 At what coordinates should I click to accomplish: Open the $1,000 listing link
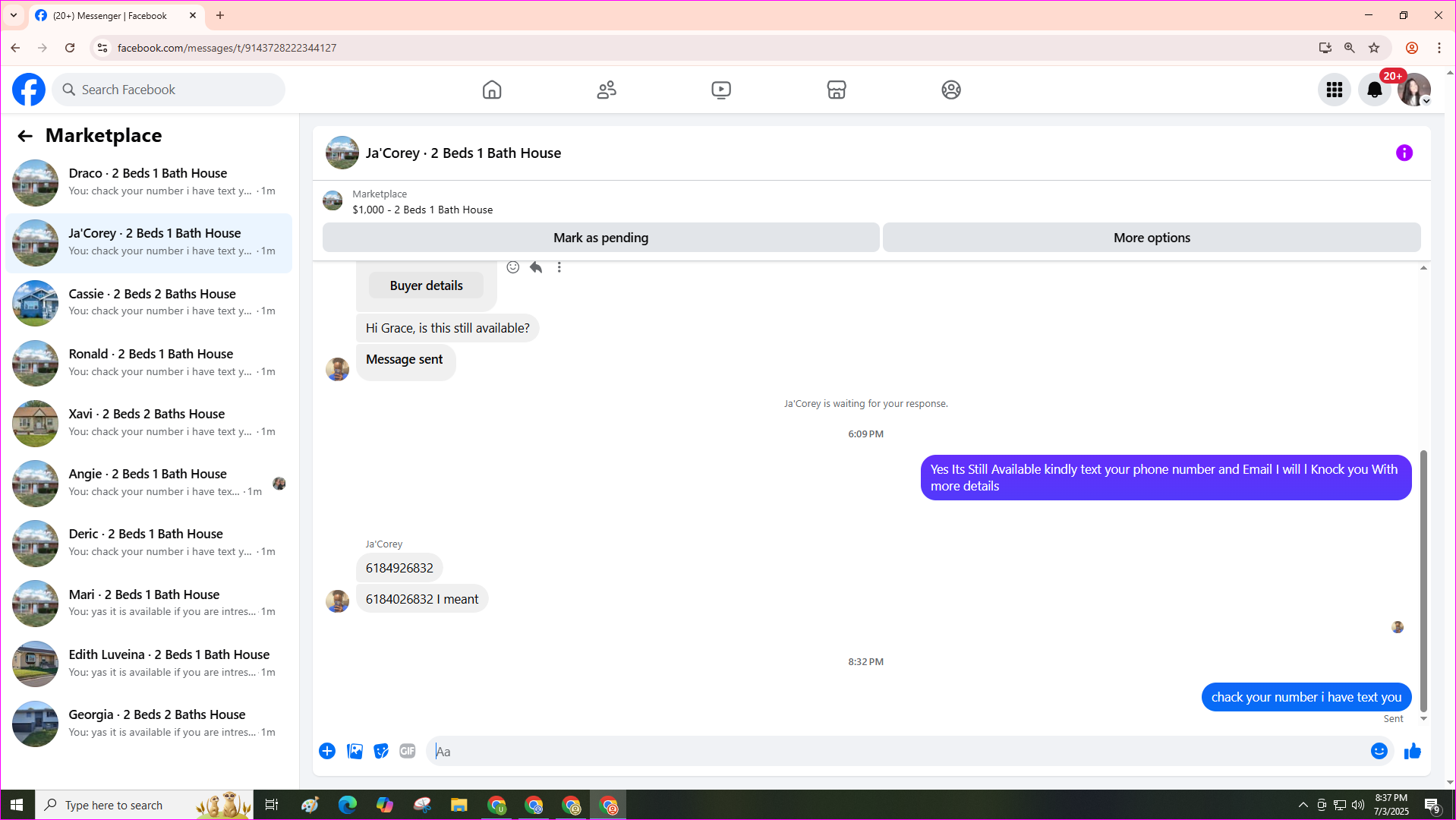pyautogui.click(x=422, y=210)
